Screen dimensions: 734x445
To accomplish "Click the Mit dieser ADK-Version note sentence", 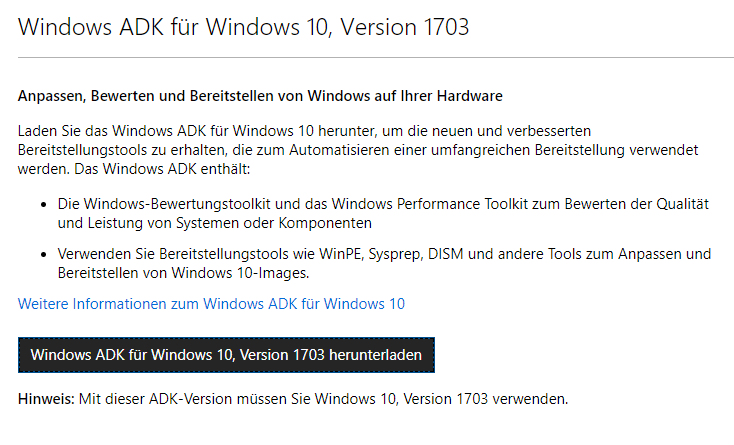I will (x=323, y=399).
